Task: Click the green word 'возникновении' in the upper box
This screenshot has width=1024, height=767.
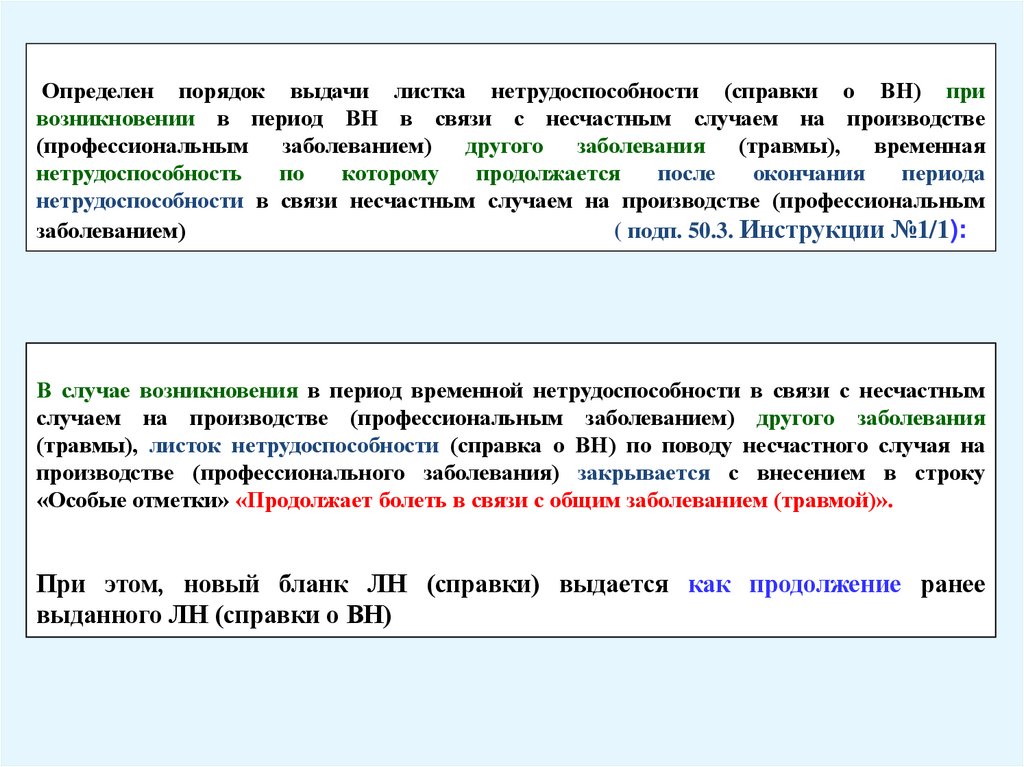Action: click(x=116, y=119)
